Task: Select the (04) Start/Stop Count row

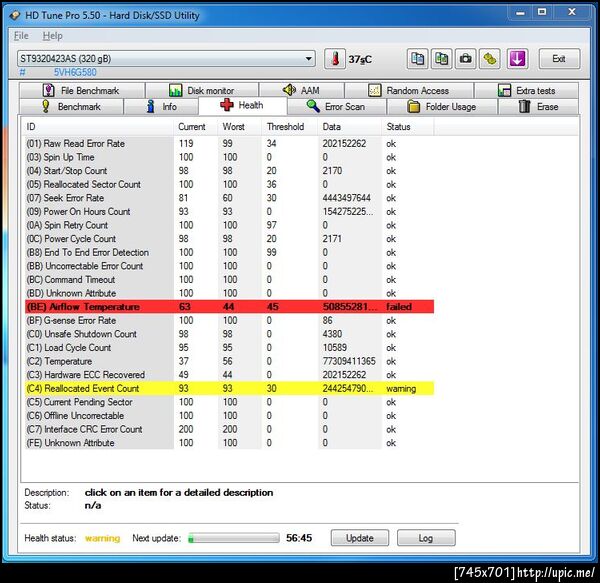Action: click(229, 171)
